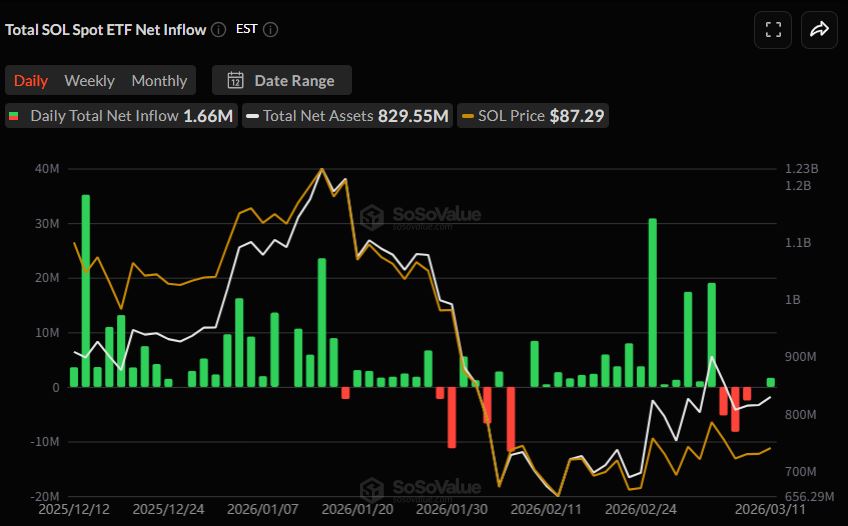Image resolution: width=848 pixels, height=526 pixels.
Task: Open the Date Range picker
Action: point(281,80)
